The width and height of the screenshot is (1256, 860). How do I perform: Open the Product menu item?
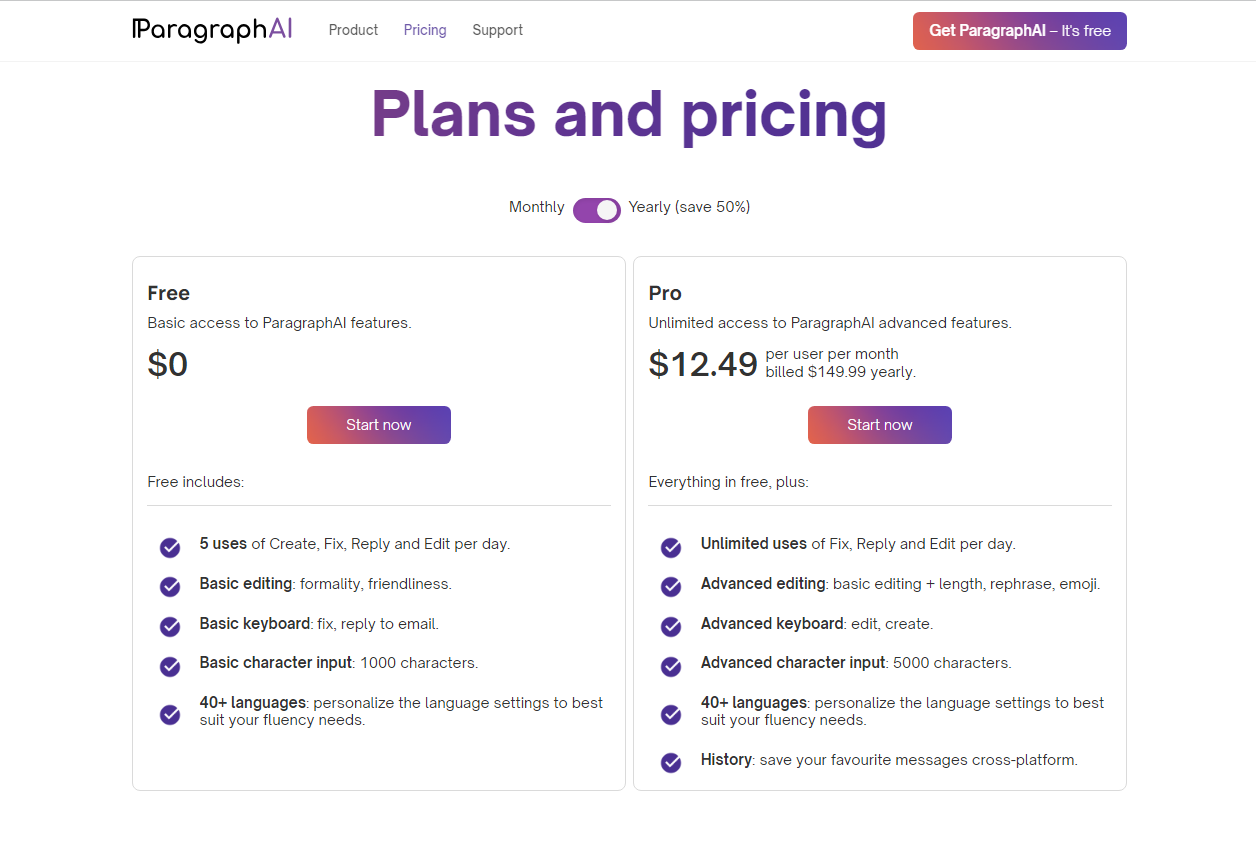(x=353, y=30)
